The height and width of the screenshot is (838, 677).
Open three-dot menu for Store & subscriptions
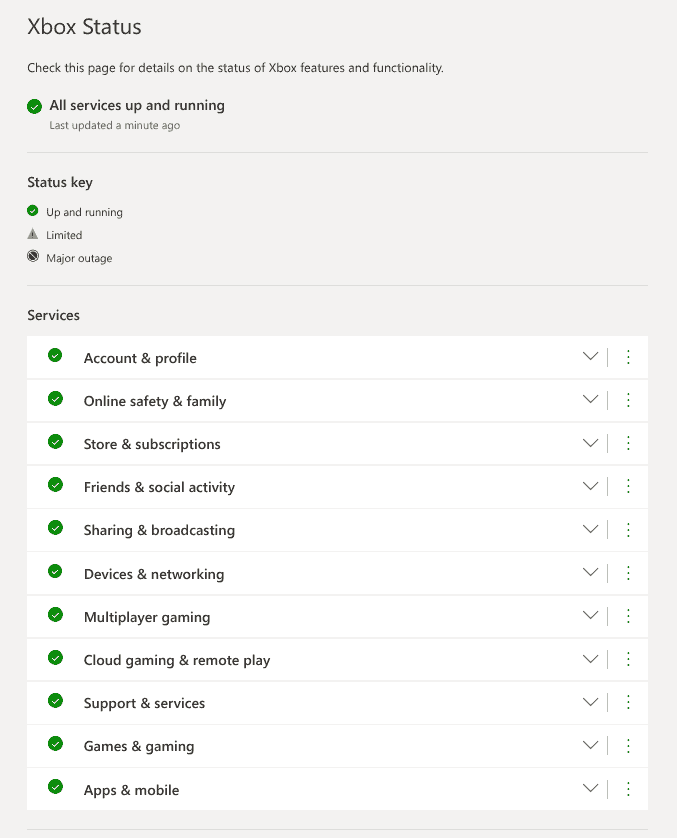(628, 443)
